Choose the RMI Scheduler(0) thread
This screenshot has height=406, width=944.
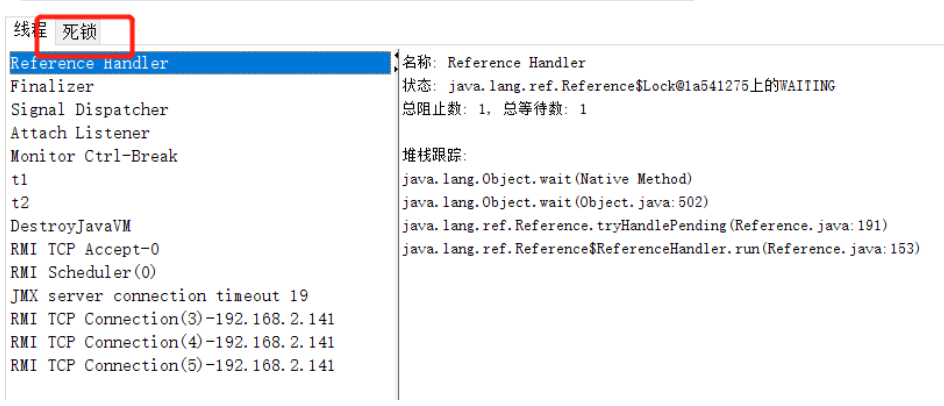tap(200, 273)
